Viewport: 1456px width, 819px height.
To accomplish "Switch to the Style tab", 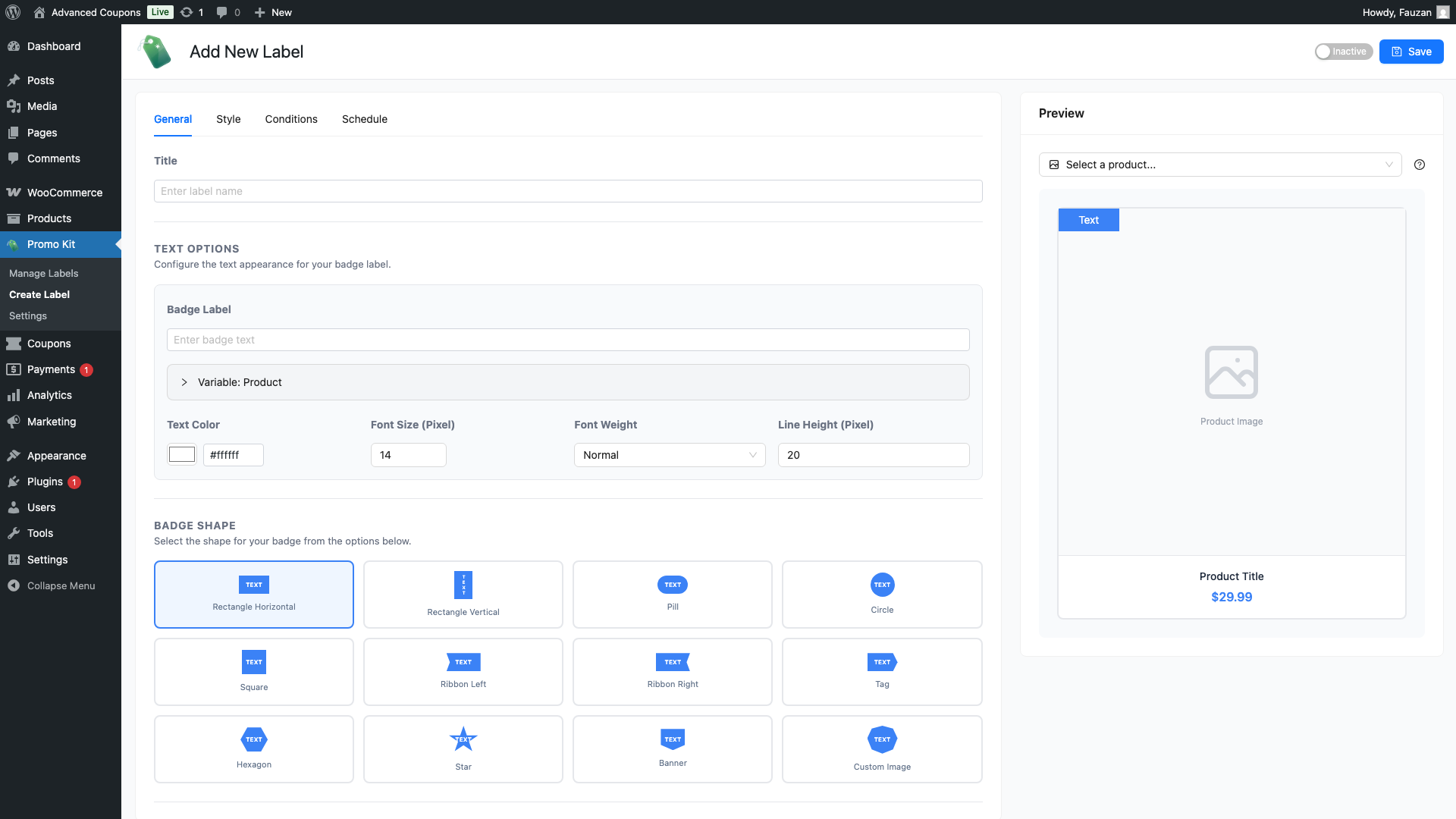I will click(228, 119).
